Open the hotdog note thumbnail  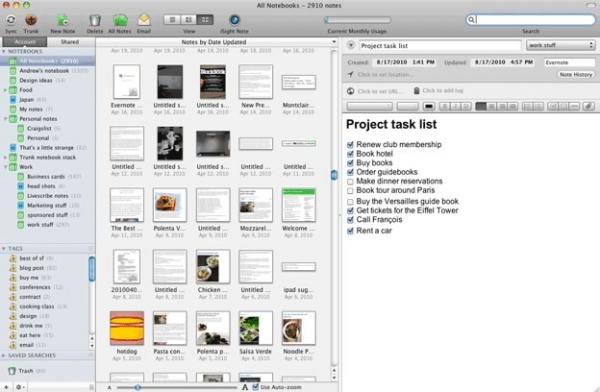127,328
